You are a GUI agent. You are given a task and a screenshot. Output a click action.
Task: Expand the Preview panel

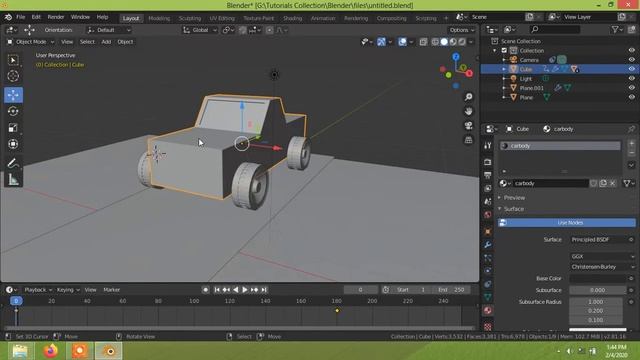tap(514, 198)
